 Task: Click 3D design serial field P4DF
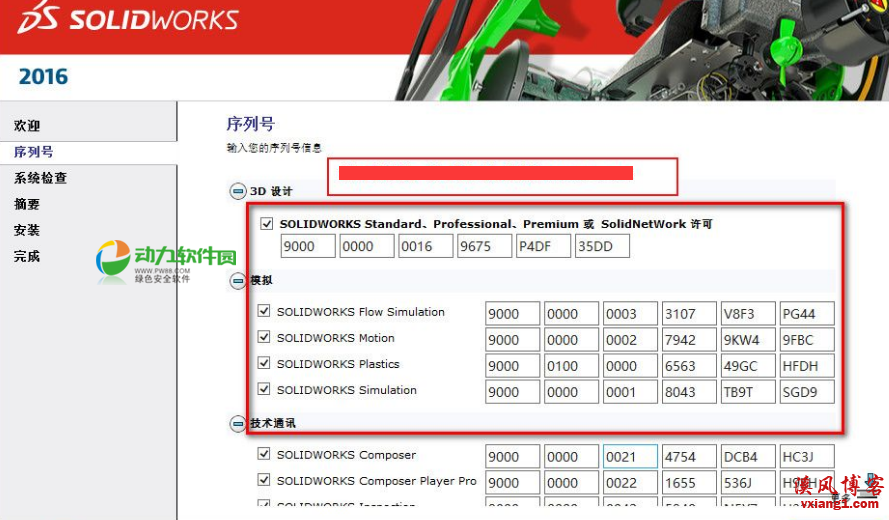click(x=544, y=247)
